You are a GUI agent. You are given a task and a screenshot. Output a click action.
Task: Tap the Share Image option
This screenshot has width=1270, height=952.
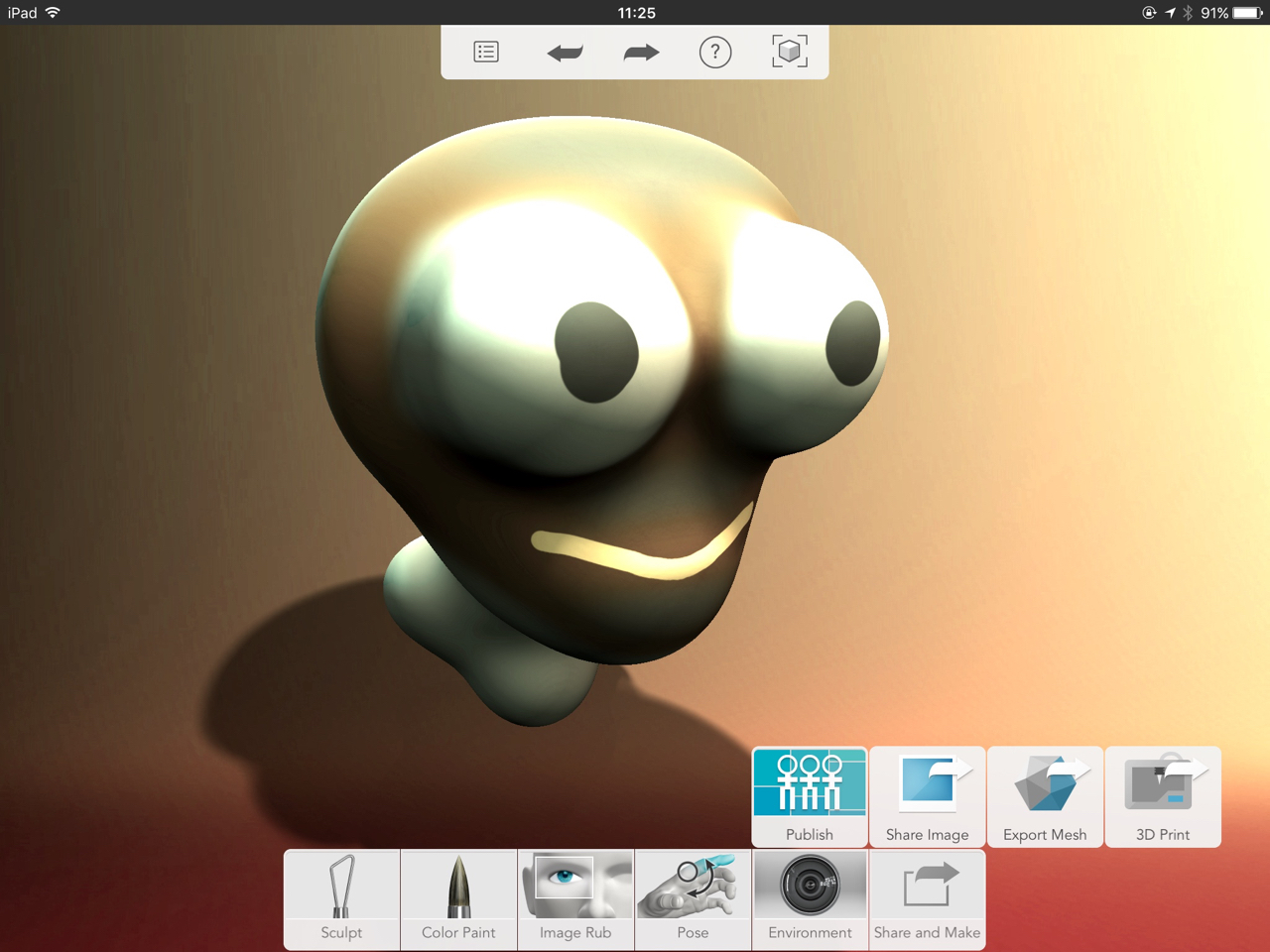pos(927,796)
